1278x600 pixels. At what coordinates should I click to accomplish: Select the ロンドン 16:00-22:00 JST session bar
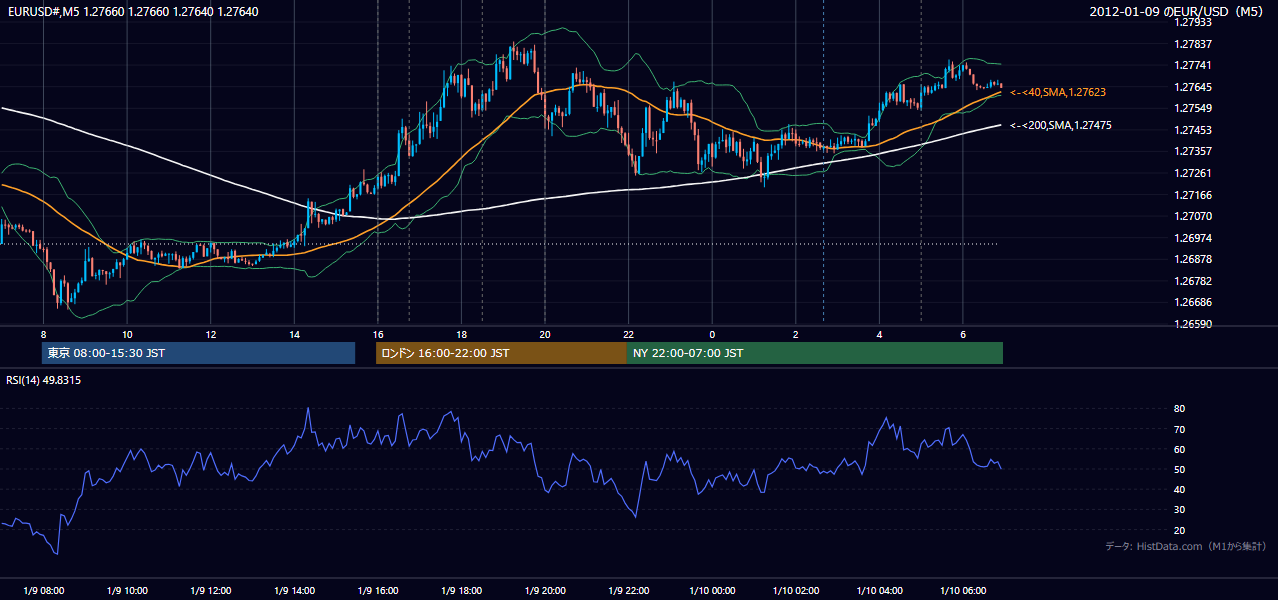(x=501, y=353)
